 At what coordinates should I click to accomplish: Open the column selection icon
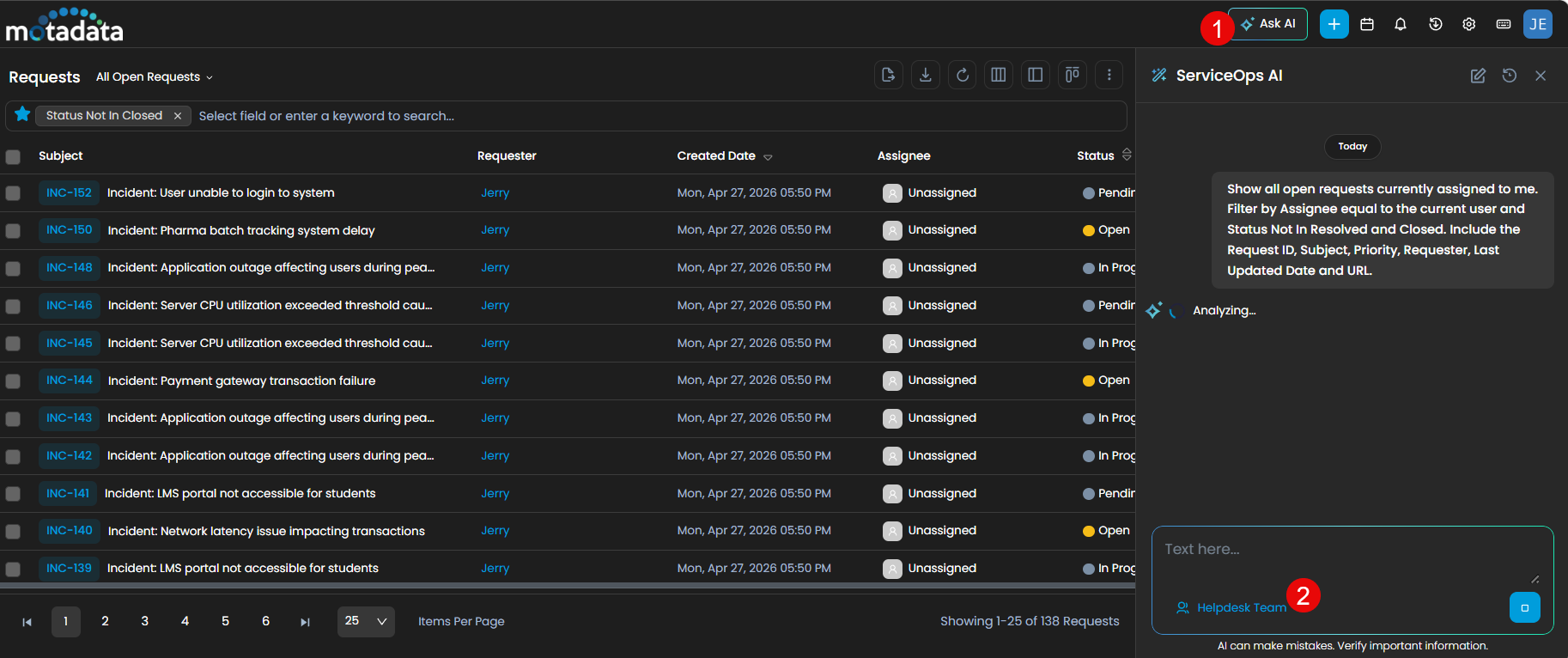(x=998, y=76)
